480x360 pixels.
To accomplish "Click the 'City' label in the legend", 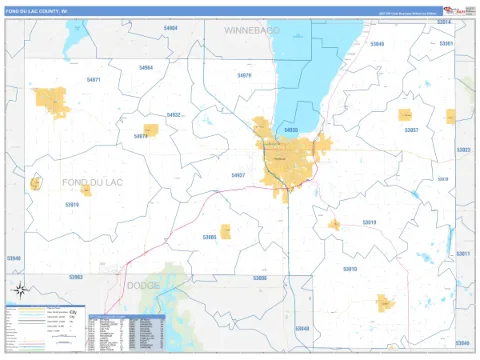I will coord(74,312).
